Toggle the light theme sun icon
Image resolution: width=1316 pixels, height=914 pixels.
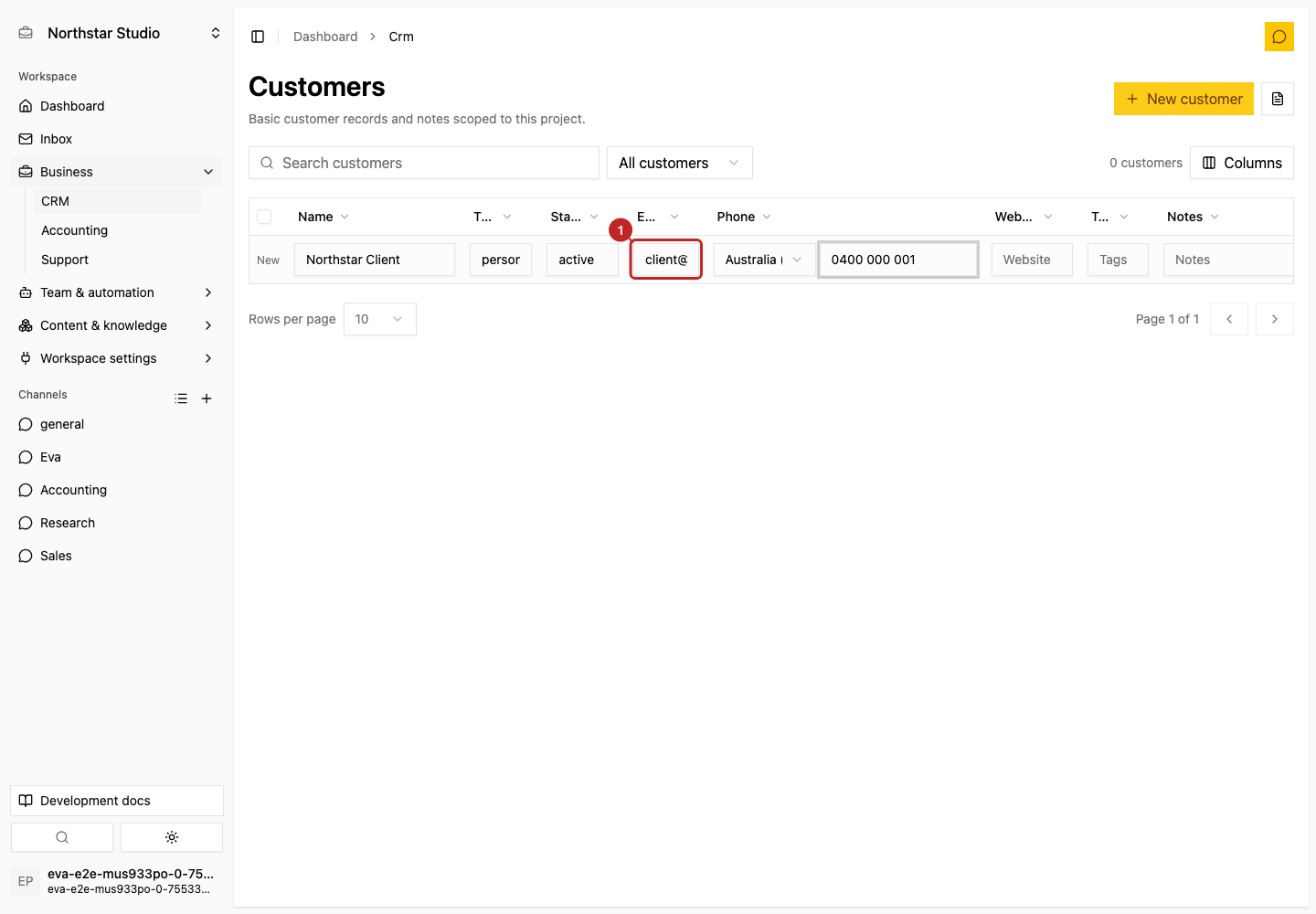click(172, 837)
